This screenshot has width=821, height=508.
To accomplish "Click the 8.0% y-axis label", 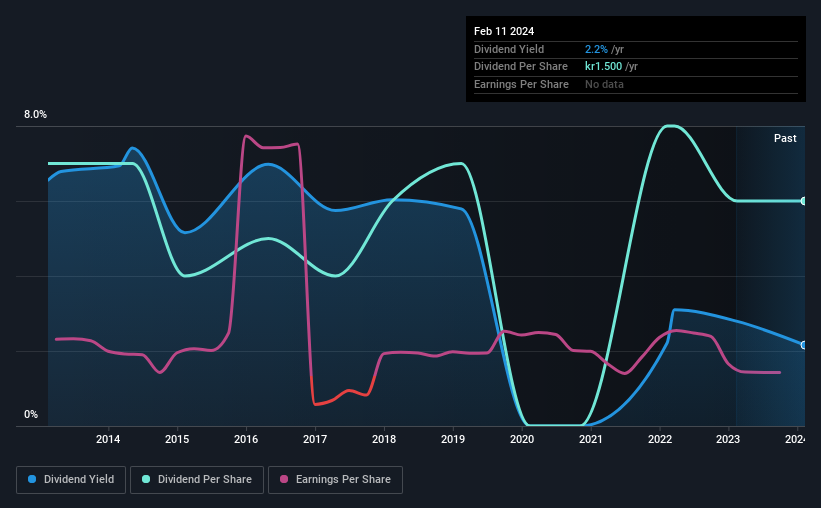I will pyautogui.click(x=35, y=114).
